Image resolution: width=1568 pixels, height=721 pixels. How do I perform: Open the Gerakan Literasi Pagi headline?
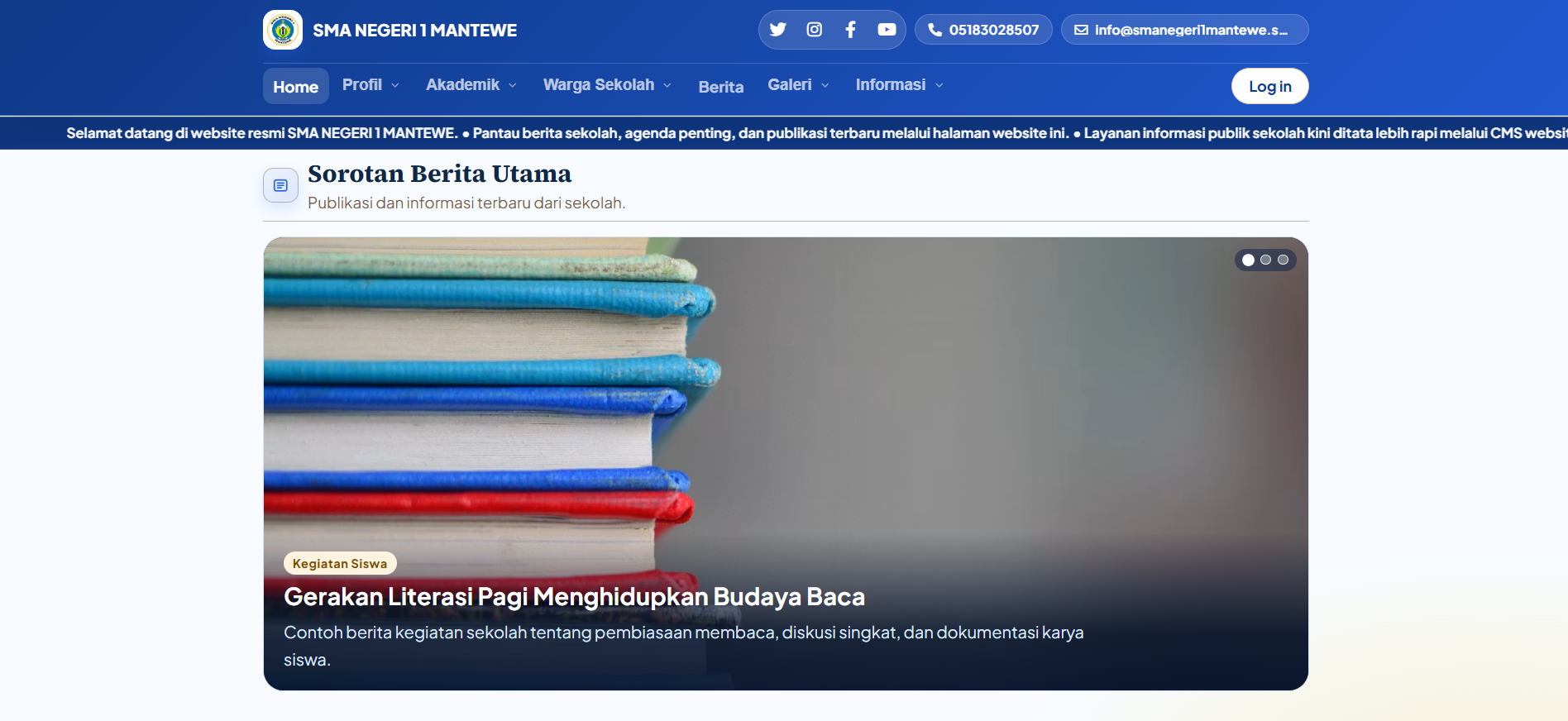[575, 597]
